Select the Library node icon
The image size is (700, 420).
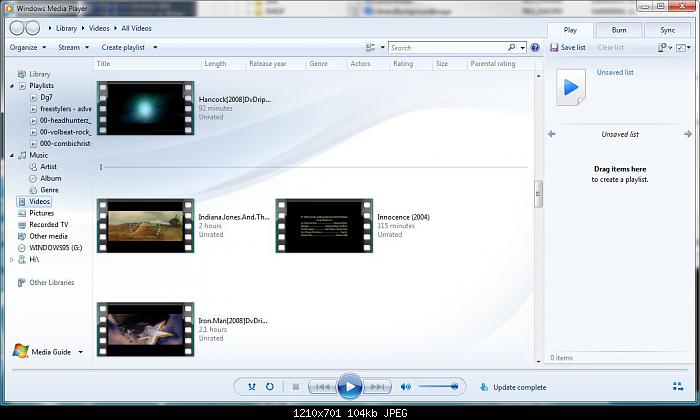pyautogui.click(x=21, y=74)
